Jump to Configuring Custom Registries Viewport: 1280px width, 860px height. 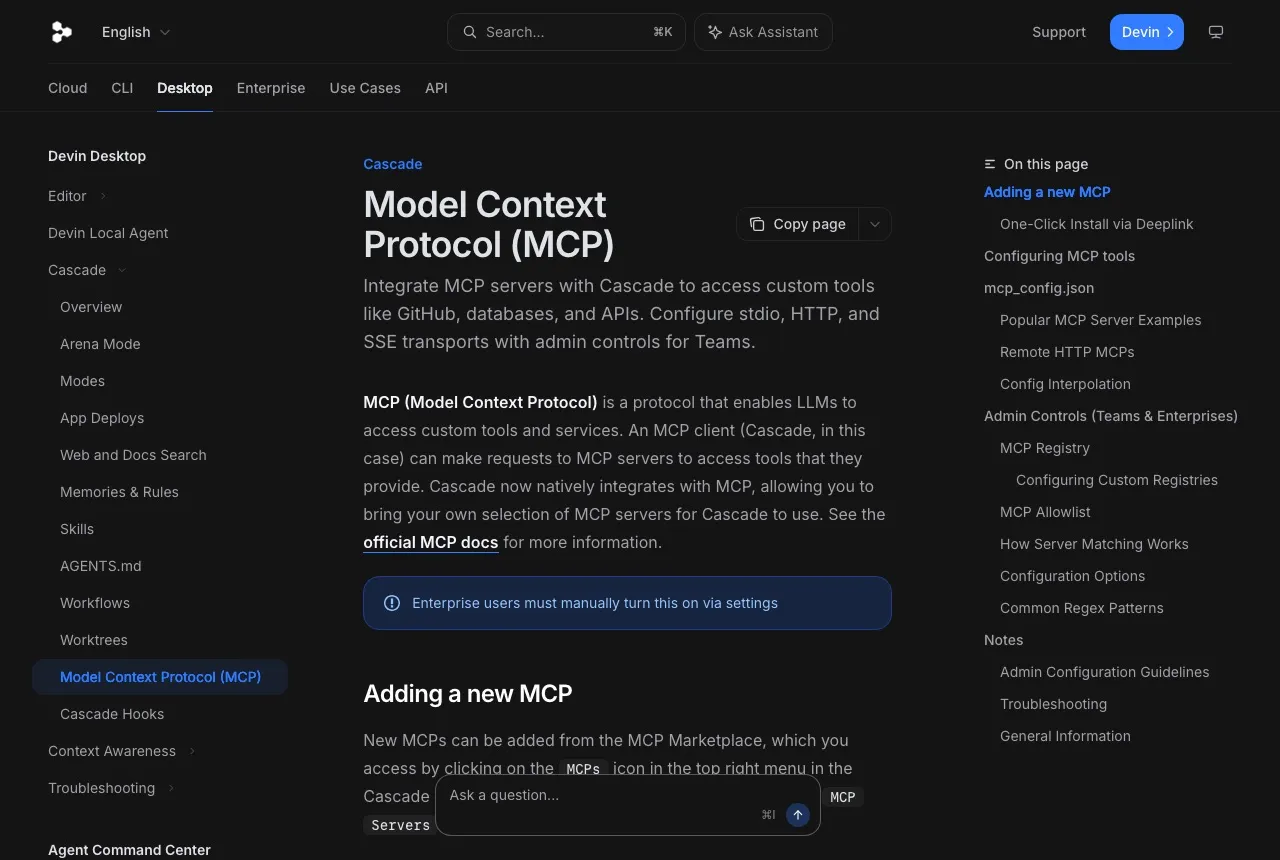pos(1117,480)
